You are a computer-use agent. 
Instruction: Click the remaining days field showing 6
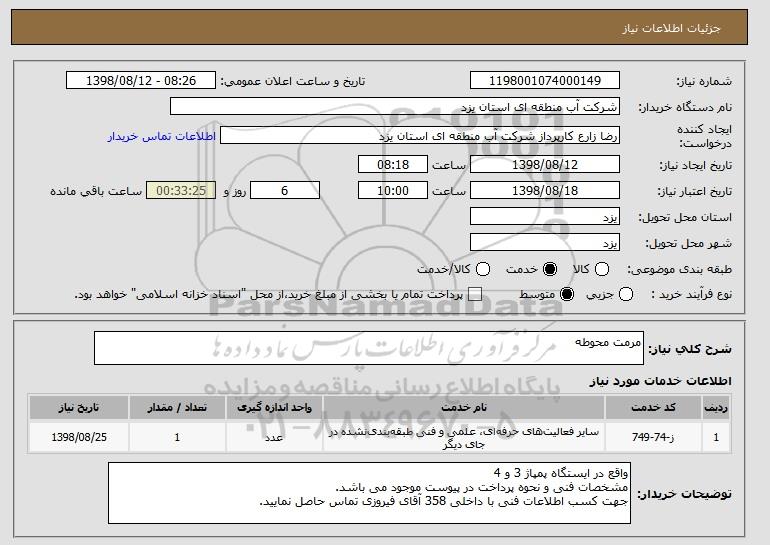[x=285, y=191]
